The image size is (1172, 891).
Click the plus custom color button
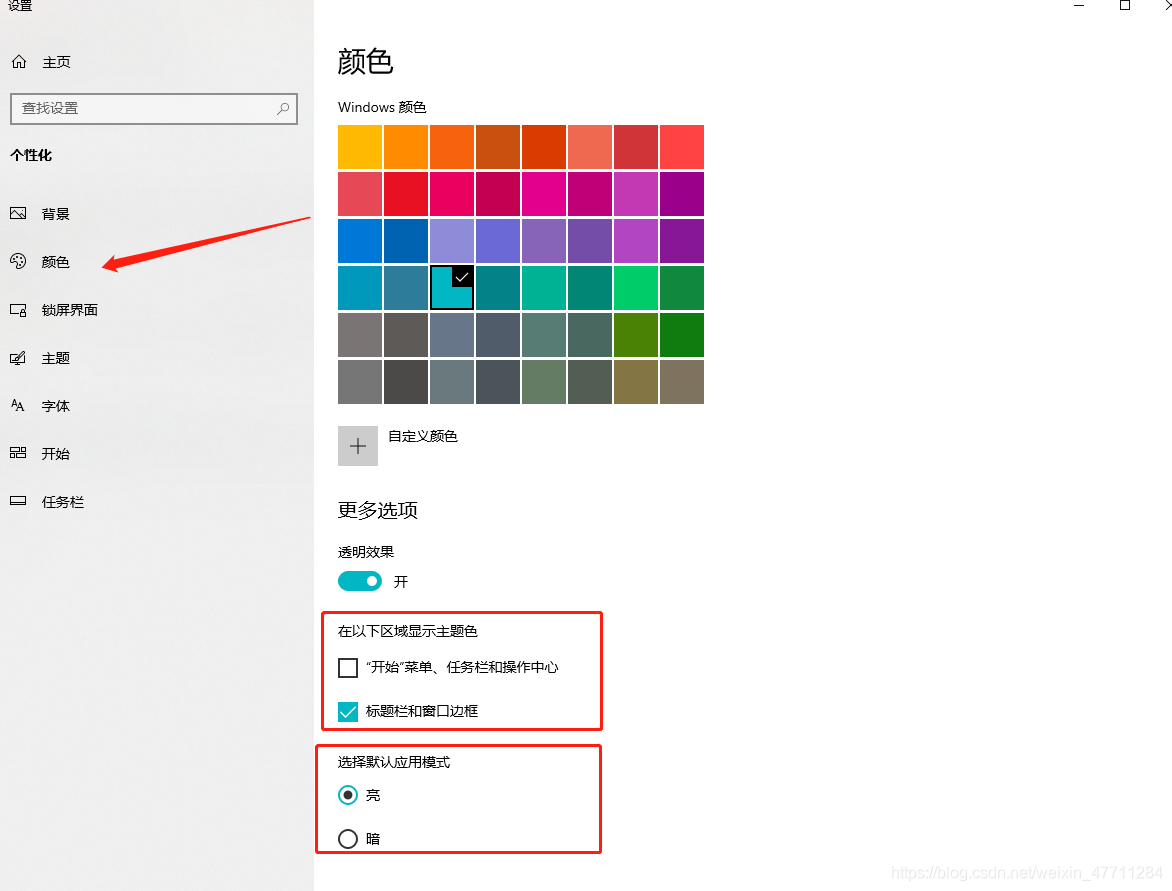(x=358, y=446)
